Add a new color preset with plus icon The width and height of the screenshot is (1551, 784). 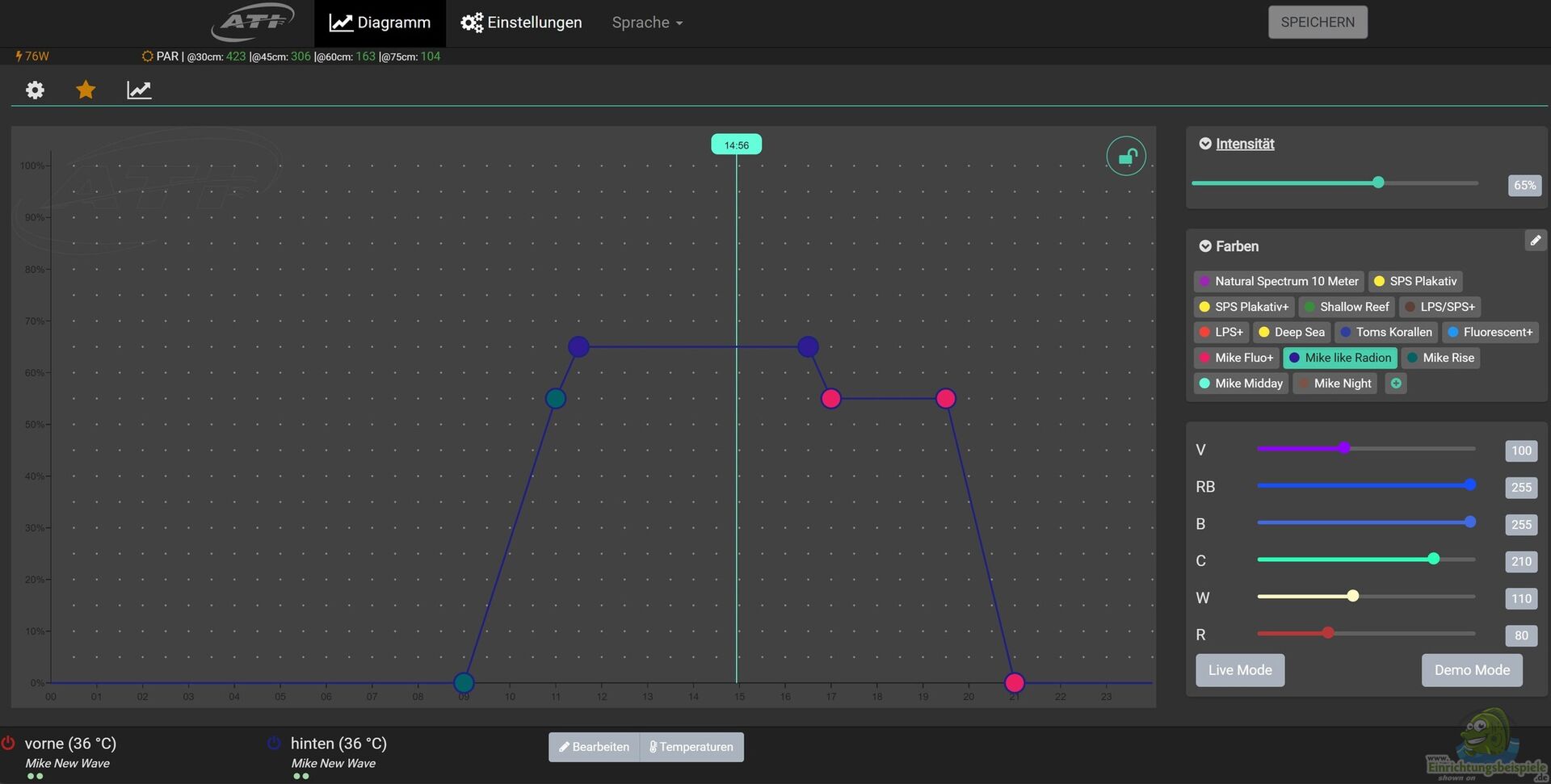coord(1396,384)
